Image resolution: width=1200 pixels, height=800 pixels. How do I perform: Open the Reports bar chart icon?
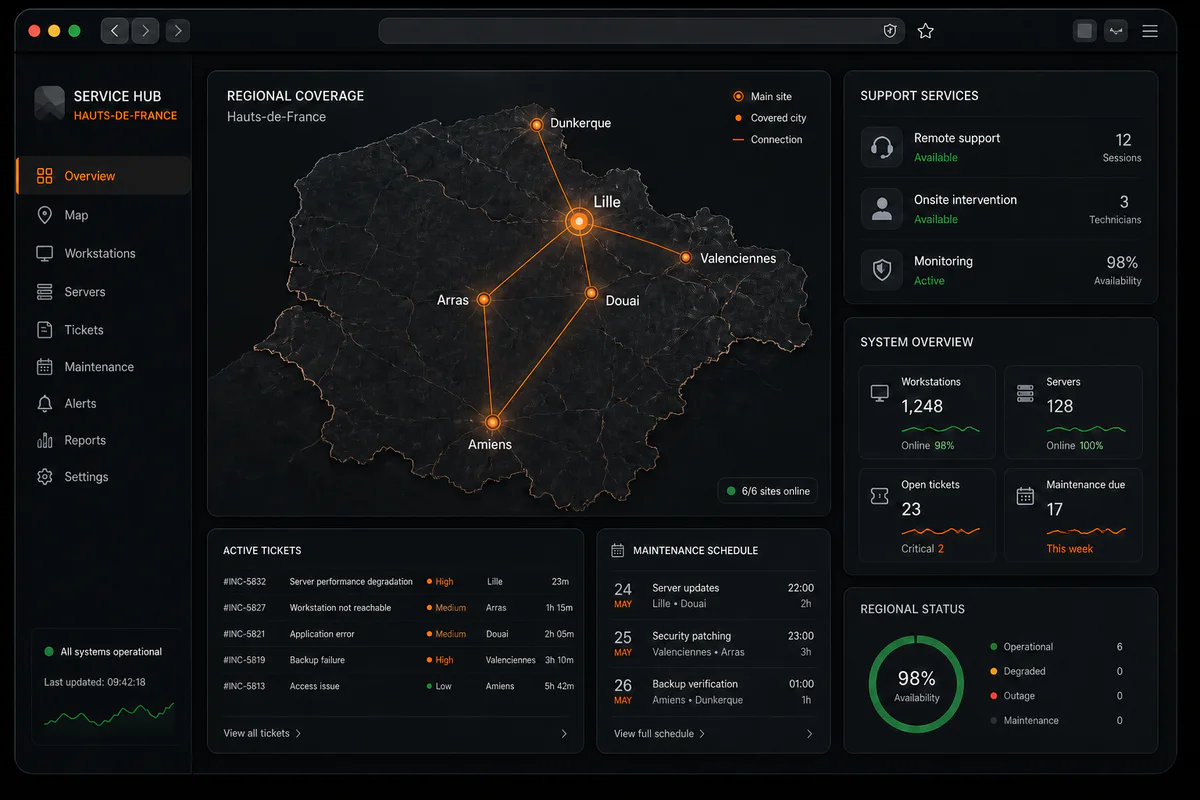(44, 440)
